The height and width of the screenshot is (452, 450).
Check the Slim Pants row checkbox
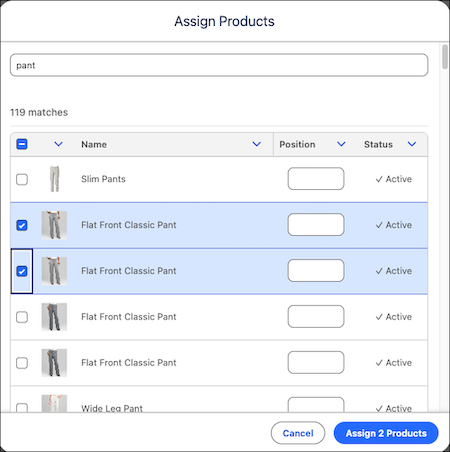pos(22,179)
